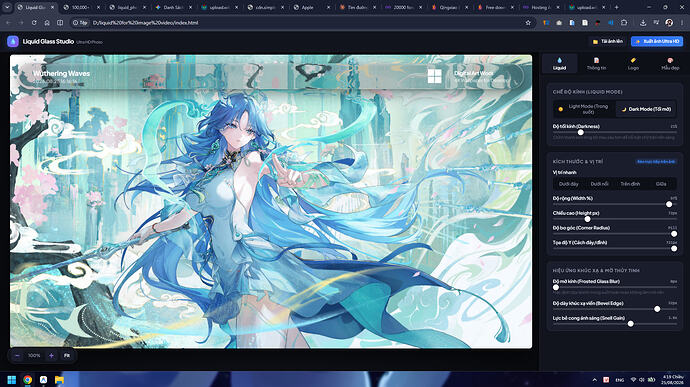Open the Logo tab

633,64
